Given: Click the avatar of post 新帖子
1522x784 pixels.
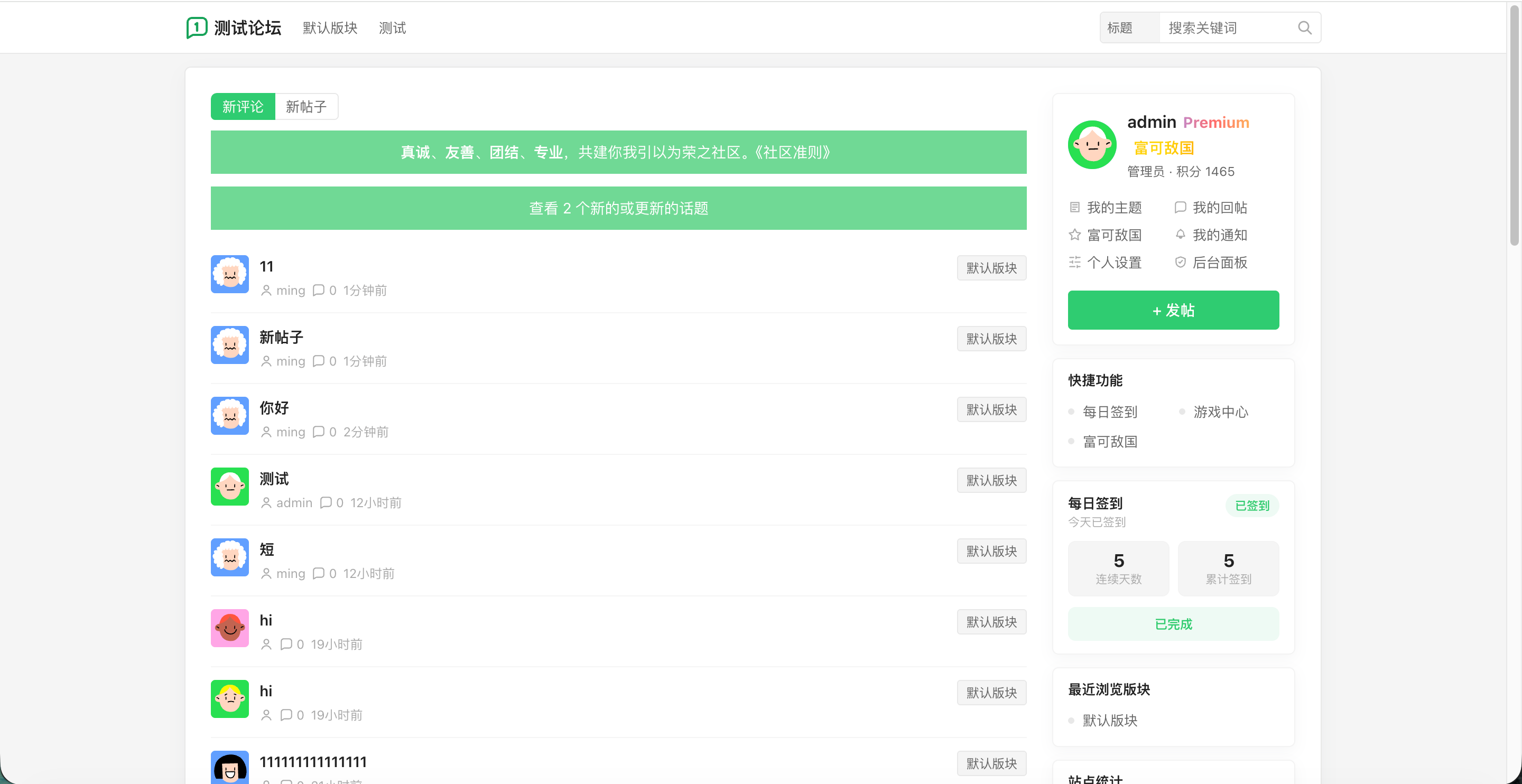Looking at the screenshot, I should click(x=230, y=345).
